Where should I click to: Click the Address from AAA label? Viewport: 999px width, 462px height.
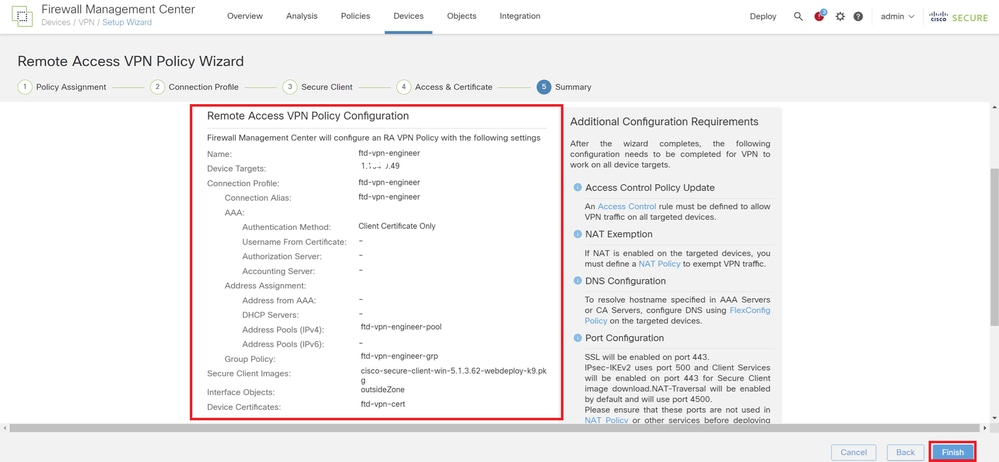point(279,300)
